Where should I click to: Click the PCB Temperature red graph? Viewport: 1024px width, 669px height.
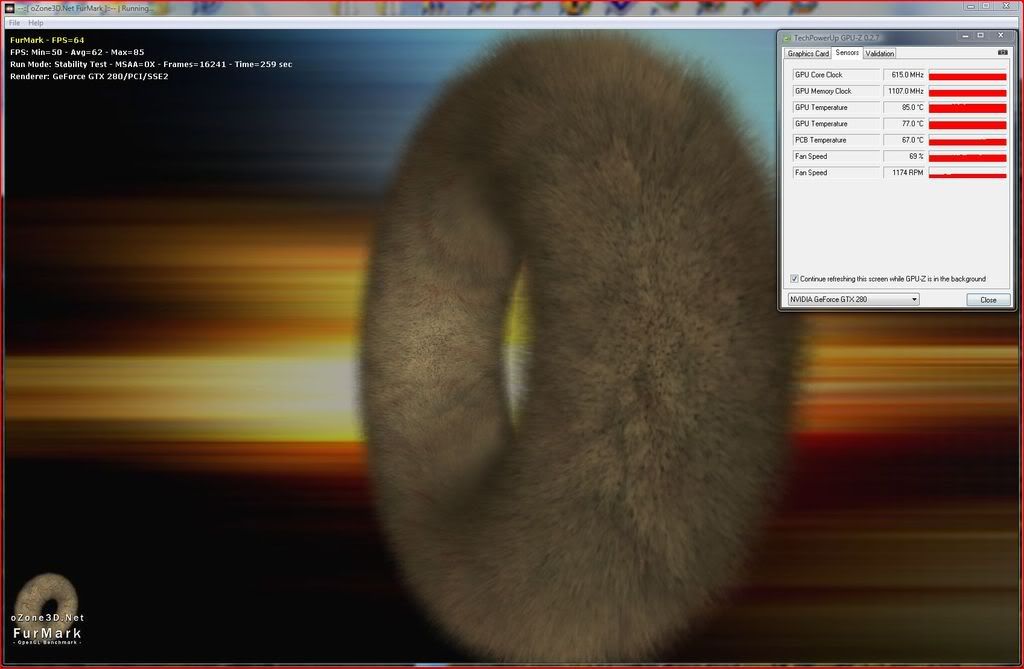click(967, 140)
